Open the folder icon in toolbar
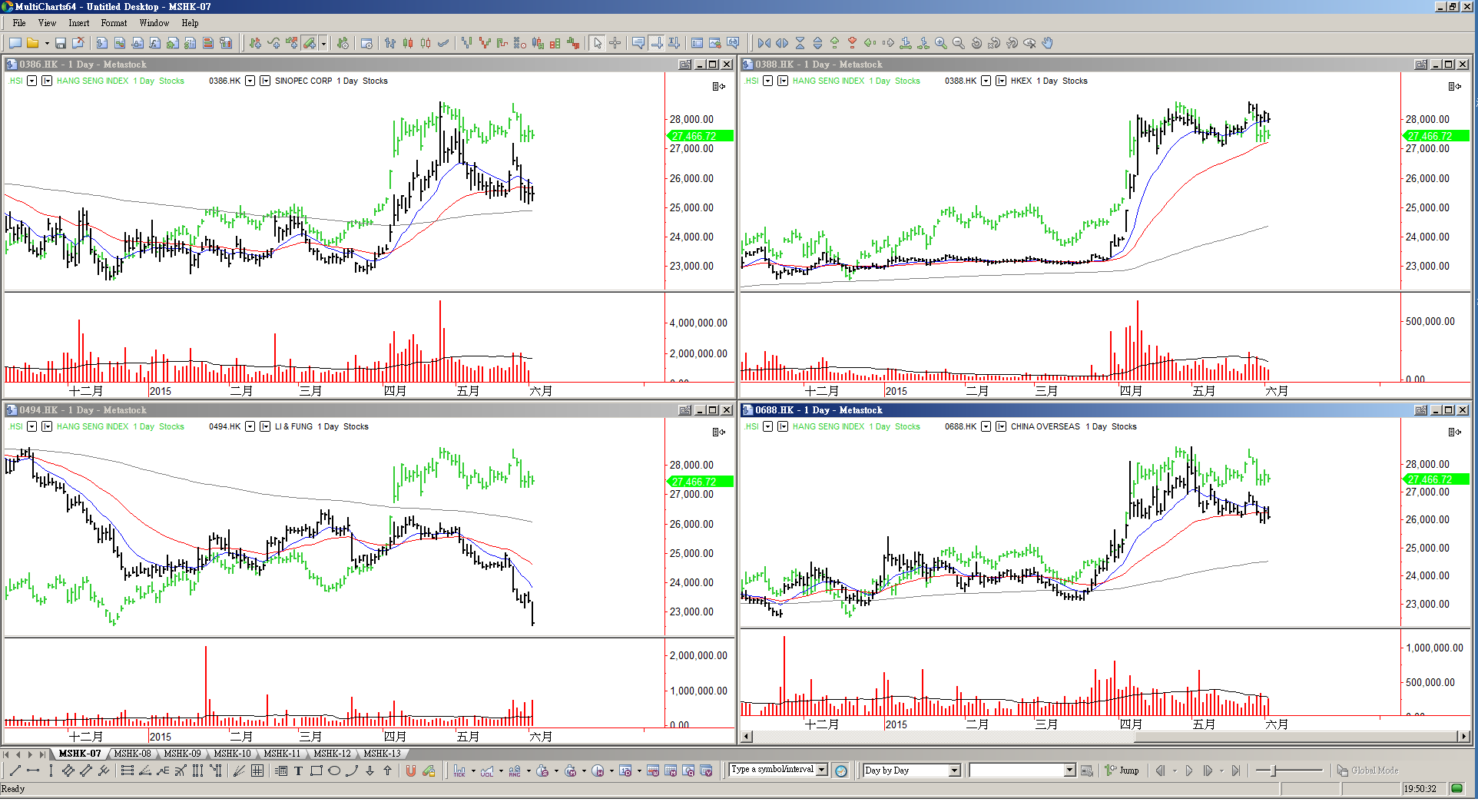Image resolution: width=1478 pixels, height=812 pixels. coord(33,43)
